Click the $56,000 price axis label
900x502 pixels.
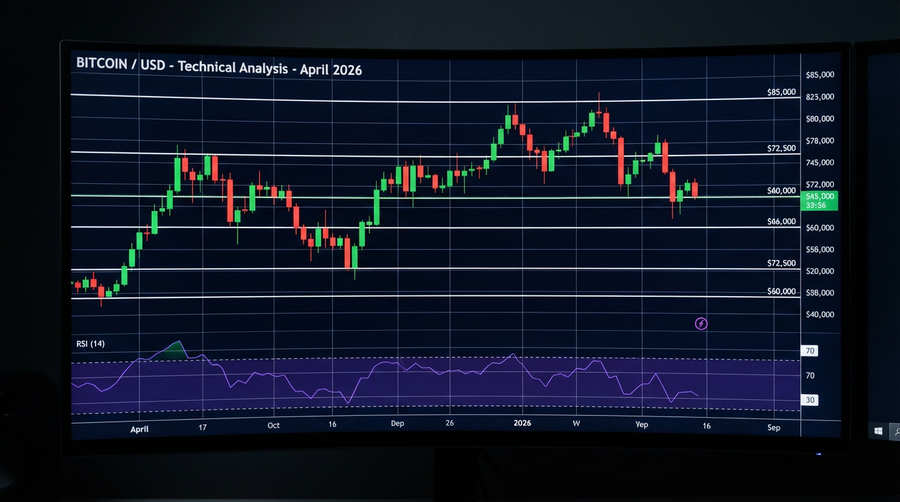pyautogui.click(x=820, y=250)
